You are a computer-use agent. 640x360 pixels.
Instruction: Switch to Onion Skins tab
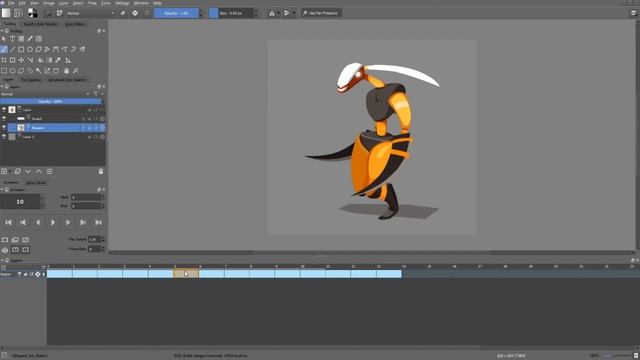pyautogui.click(x=36, y=182)
